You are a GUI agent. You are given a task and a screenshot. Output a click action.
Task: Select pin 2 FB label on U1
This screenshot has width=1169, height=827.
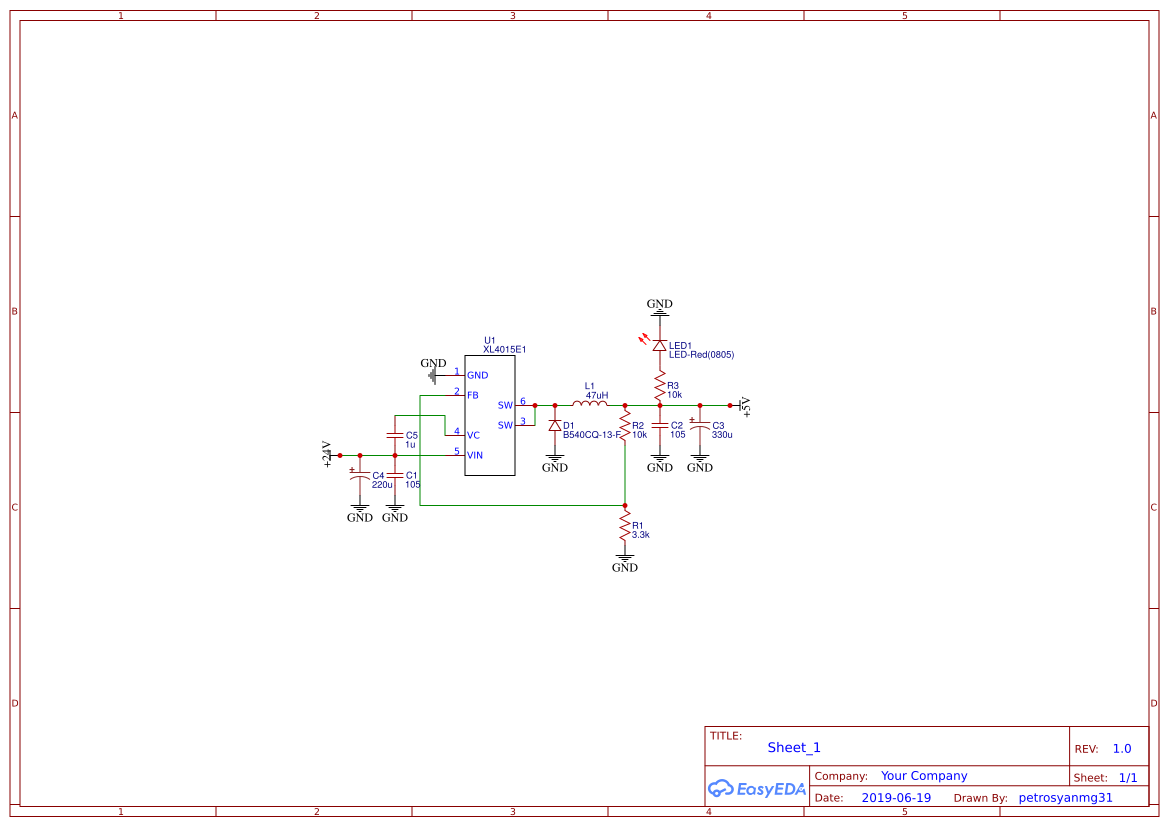point(474,395)
